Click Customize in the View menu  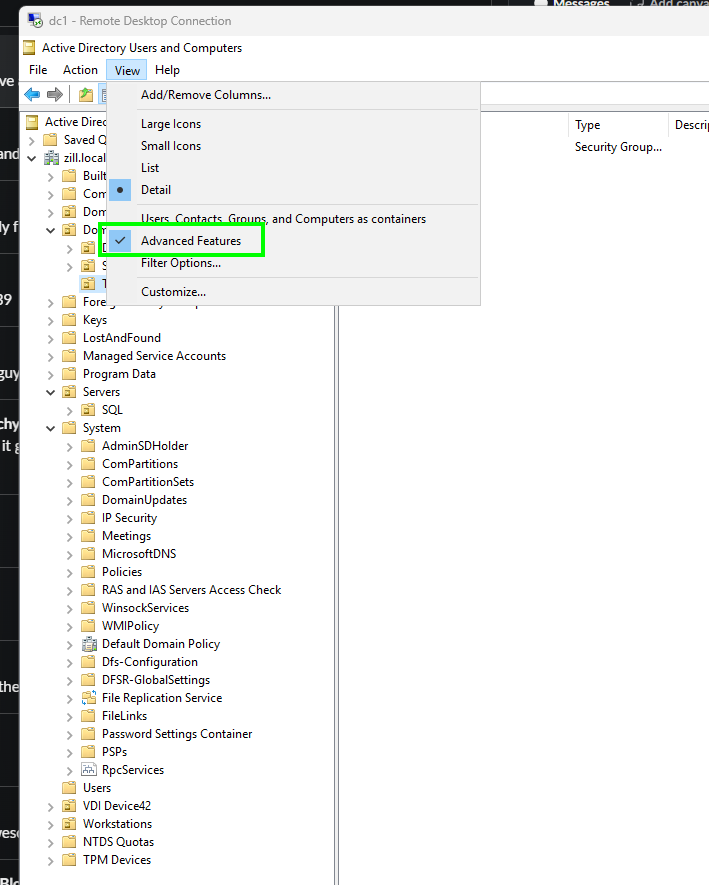[173, 292]
